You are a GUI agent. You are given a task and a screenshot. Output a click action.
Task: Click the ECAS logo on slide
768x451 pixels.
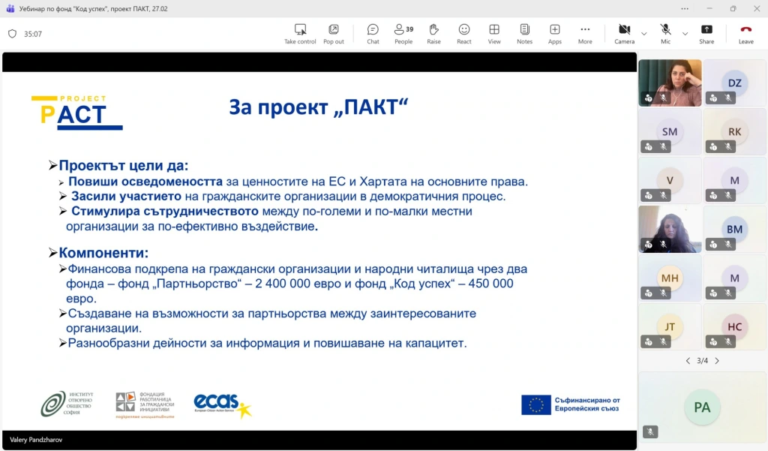coord(223,405)
